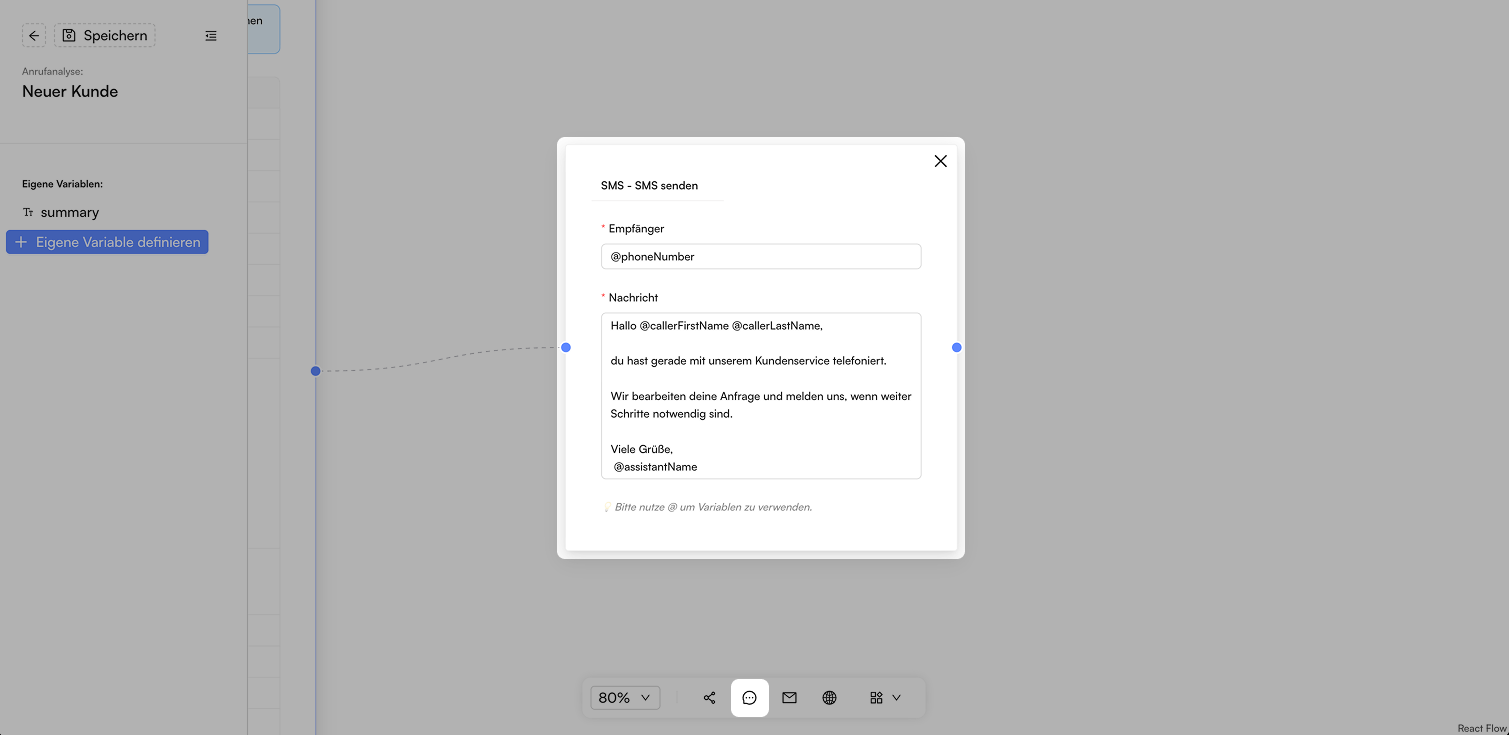1509x735 pixels.
Task: Collapse the sidebar with the indent icon
Action: point(211,36)
